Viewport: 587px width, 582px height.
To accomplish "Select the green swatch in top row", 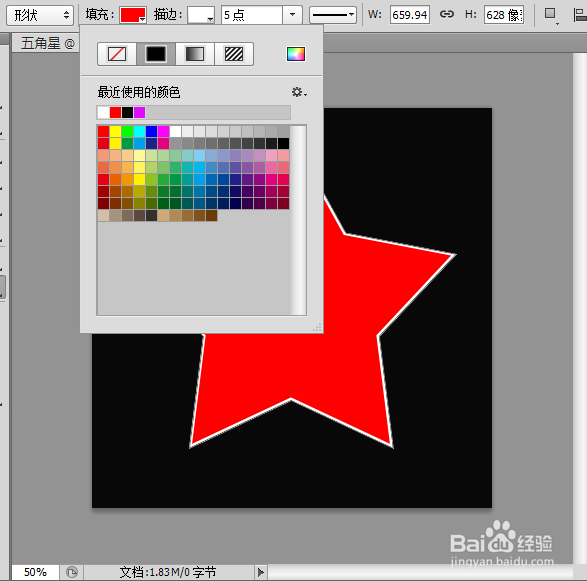I will click(x=127, y=131).
